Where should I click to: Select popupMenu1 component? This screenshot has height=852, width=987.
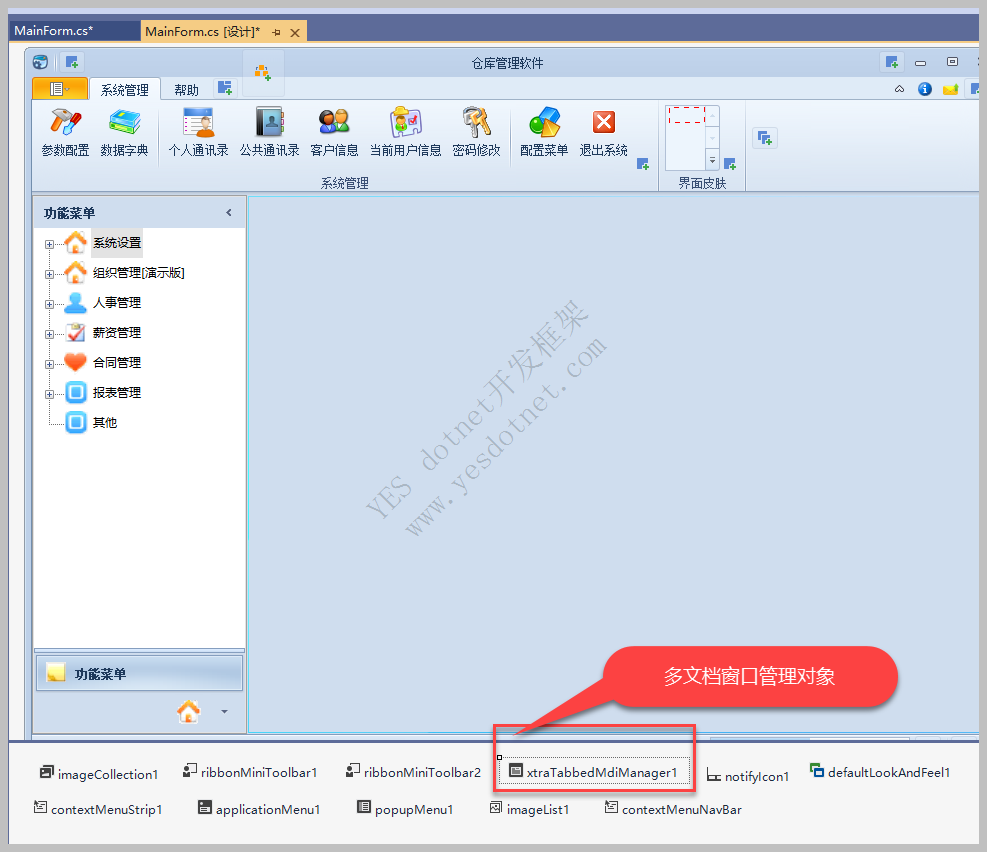click(405, 809)
